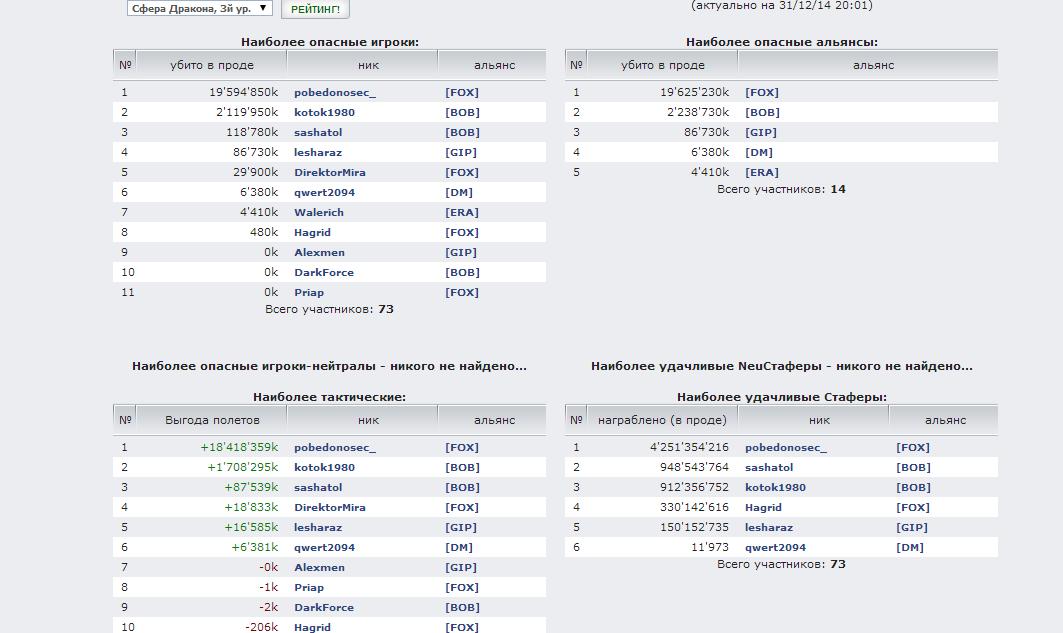Open [BOB] alliance in dangerous alliances table
The image size is (1063, 633).
pyautogui.click(x=761, y=112)
